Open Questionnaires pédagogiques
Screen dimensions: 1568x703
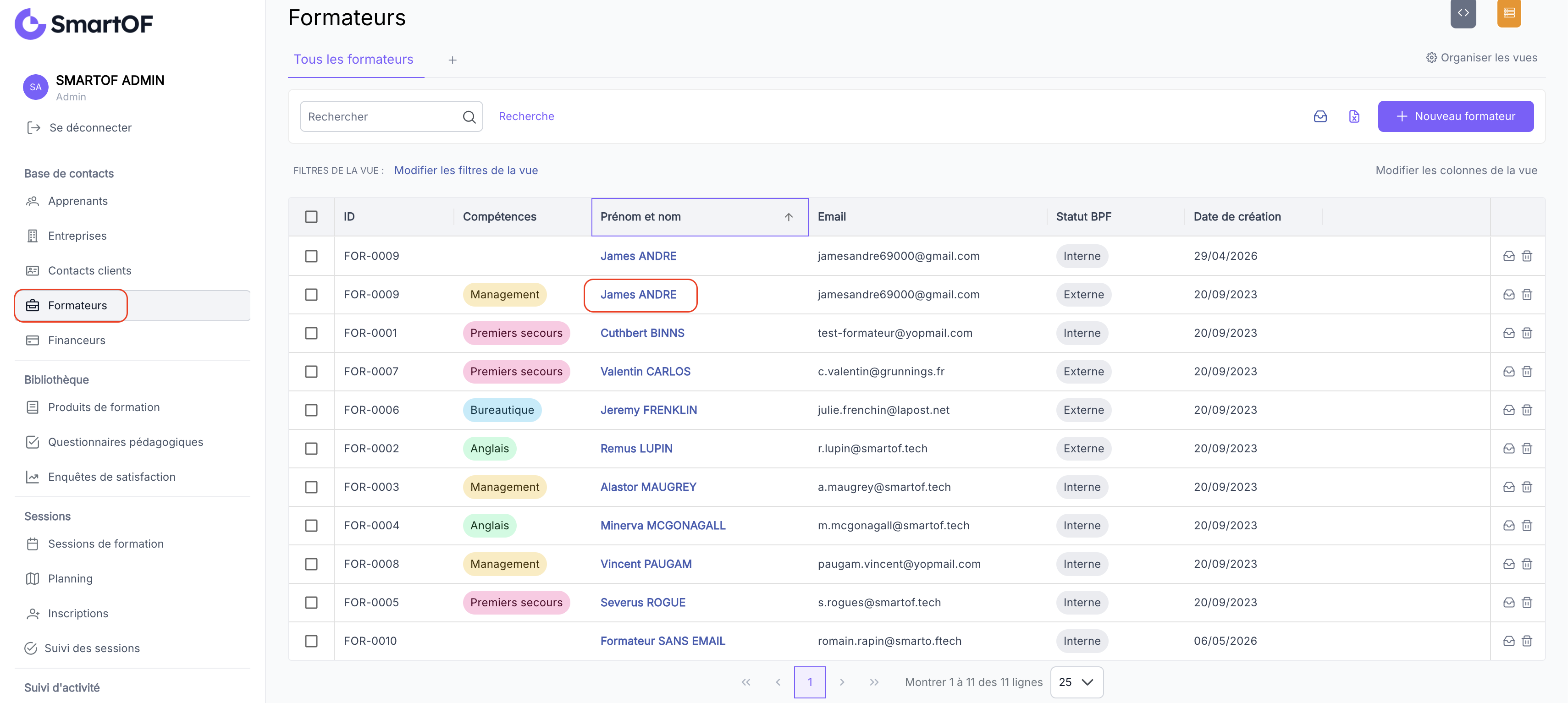[125, 442]
